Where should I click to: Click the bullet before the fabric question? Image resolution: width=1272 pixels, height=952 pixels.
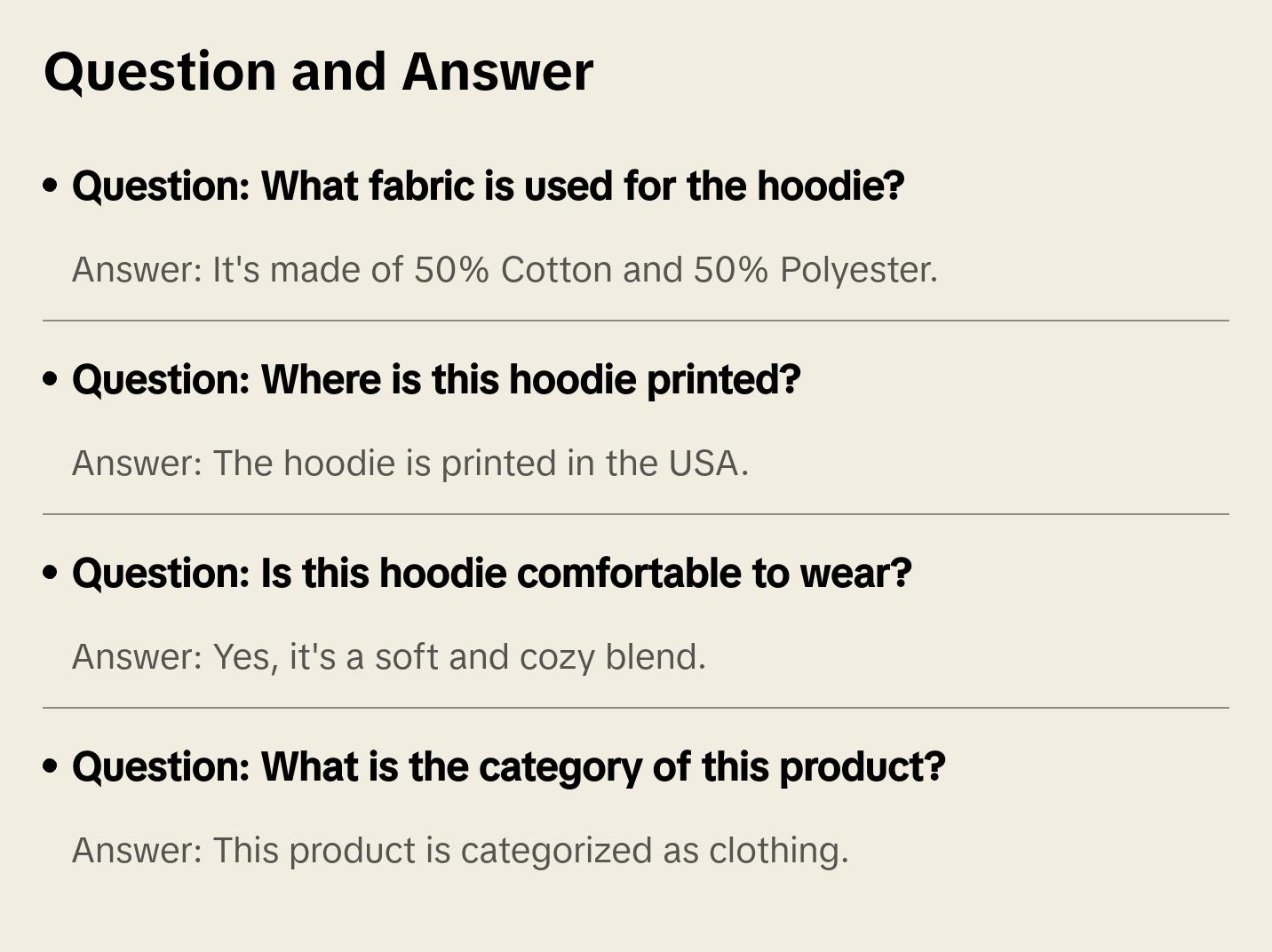click(x=51, y=186)
